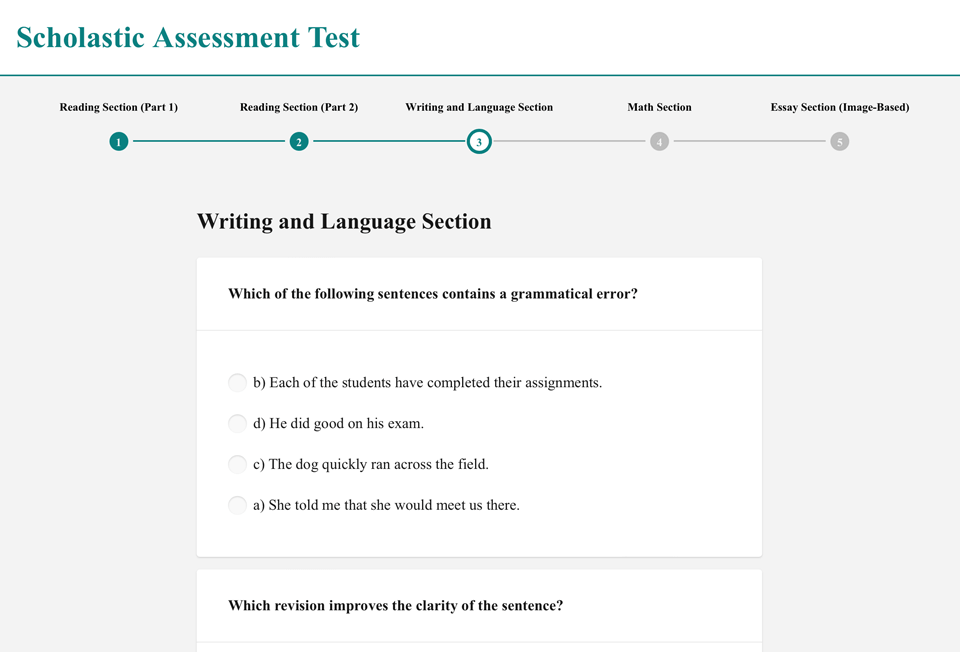Click the Scholastic Assessment Test title
The width and height of the screenshot is (960, 652).
point(188,38)
